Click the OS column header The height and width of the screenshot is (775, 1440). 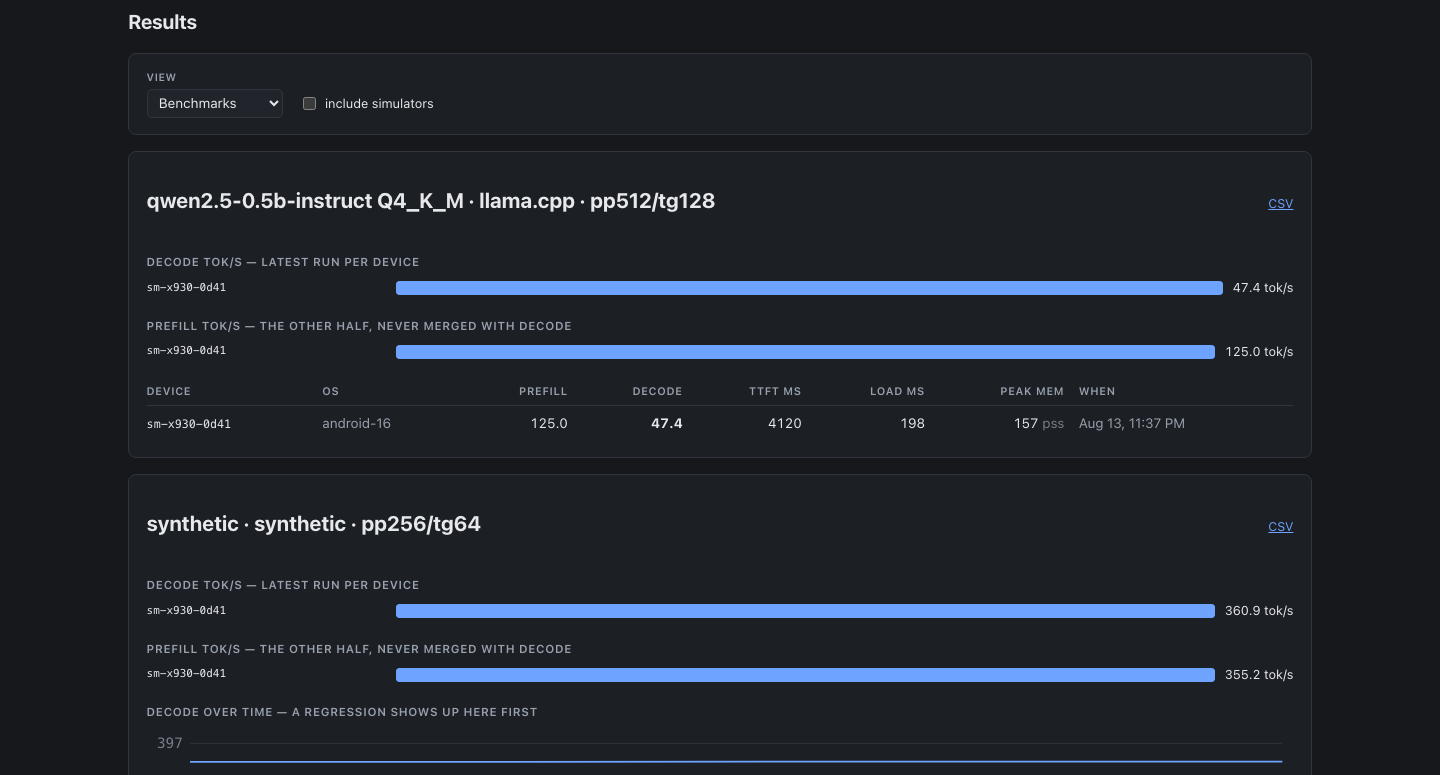click(330, 391)
